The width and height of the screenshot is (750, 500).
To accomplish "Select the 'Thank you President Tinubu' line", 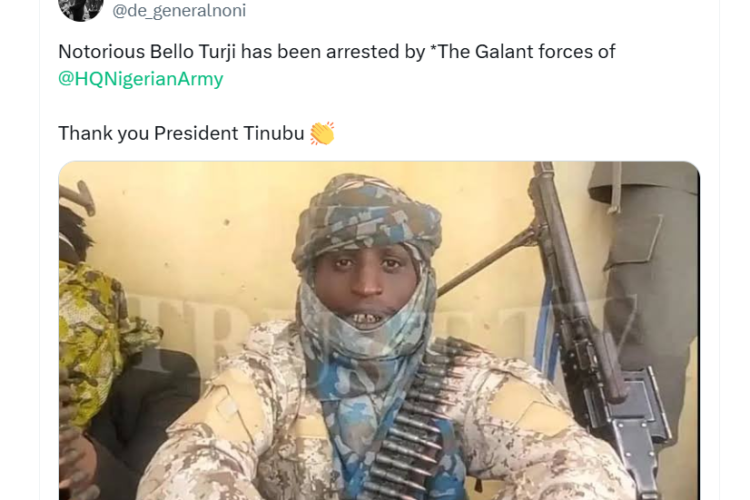I will 181,133.
